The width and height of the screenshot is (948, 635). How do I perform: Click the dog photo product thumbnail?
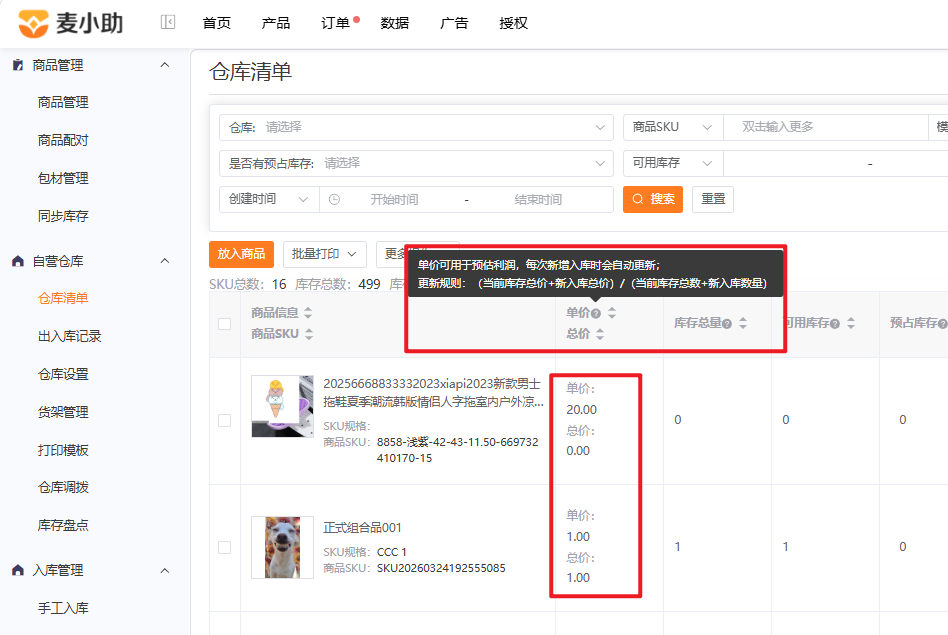pos(282,547)
